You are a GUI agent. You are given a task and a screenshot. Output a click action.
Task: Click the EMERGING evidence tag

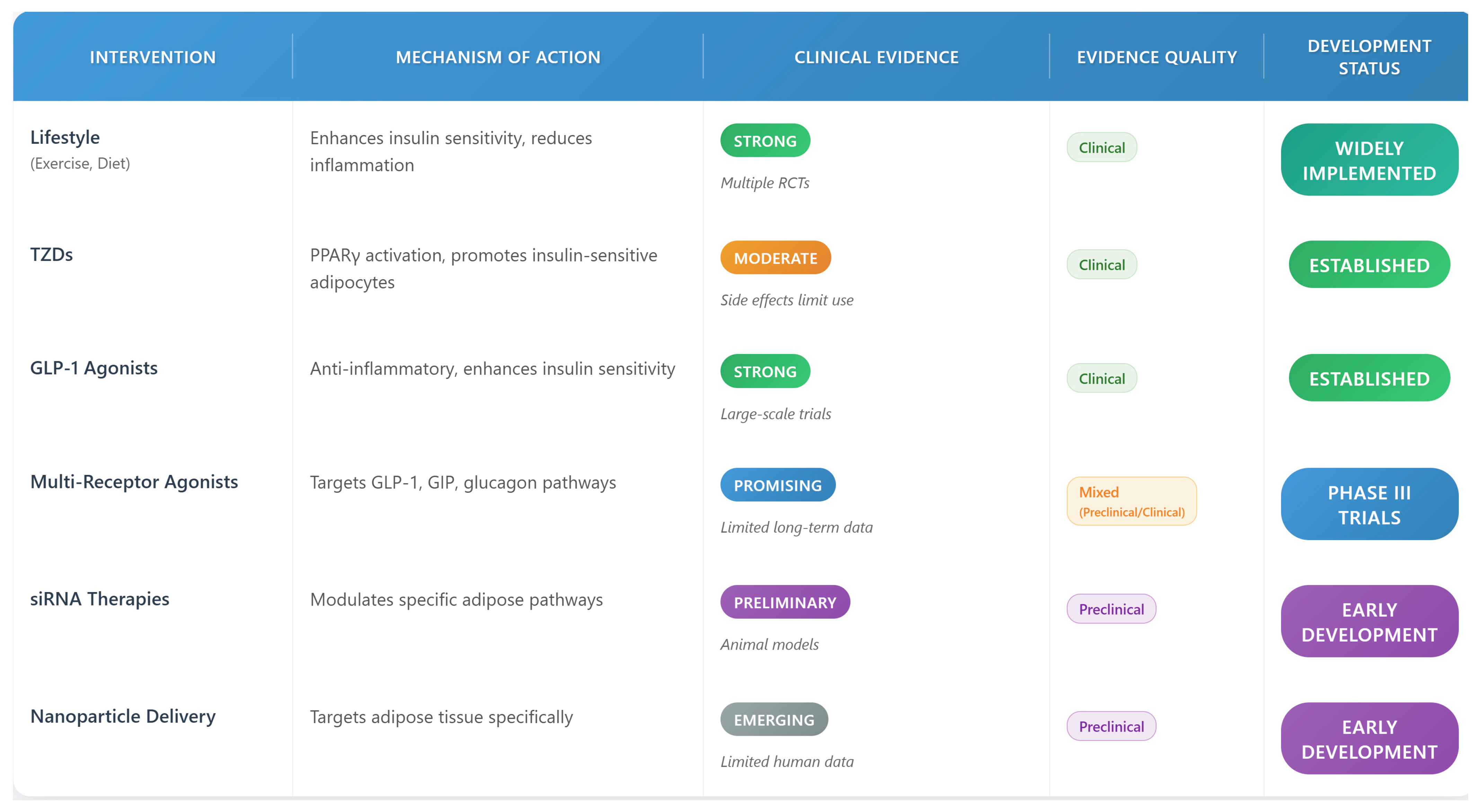[x=774, y=720]
